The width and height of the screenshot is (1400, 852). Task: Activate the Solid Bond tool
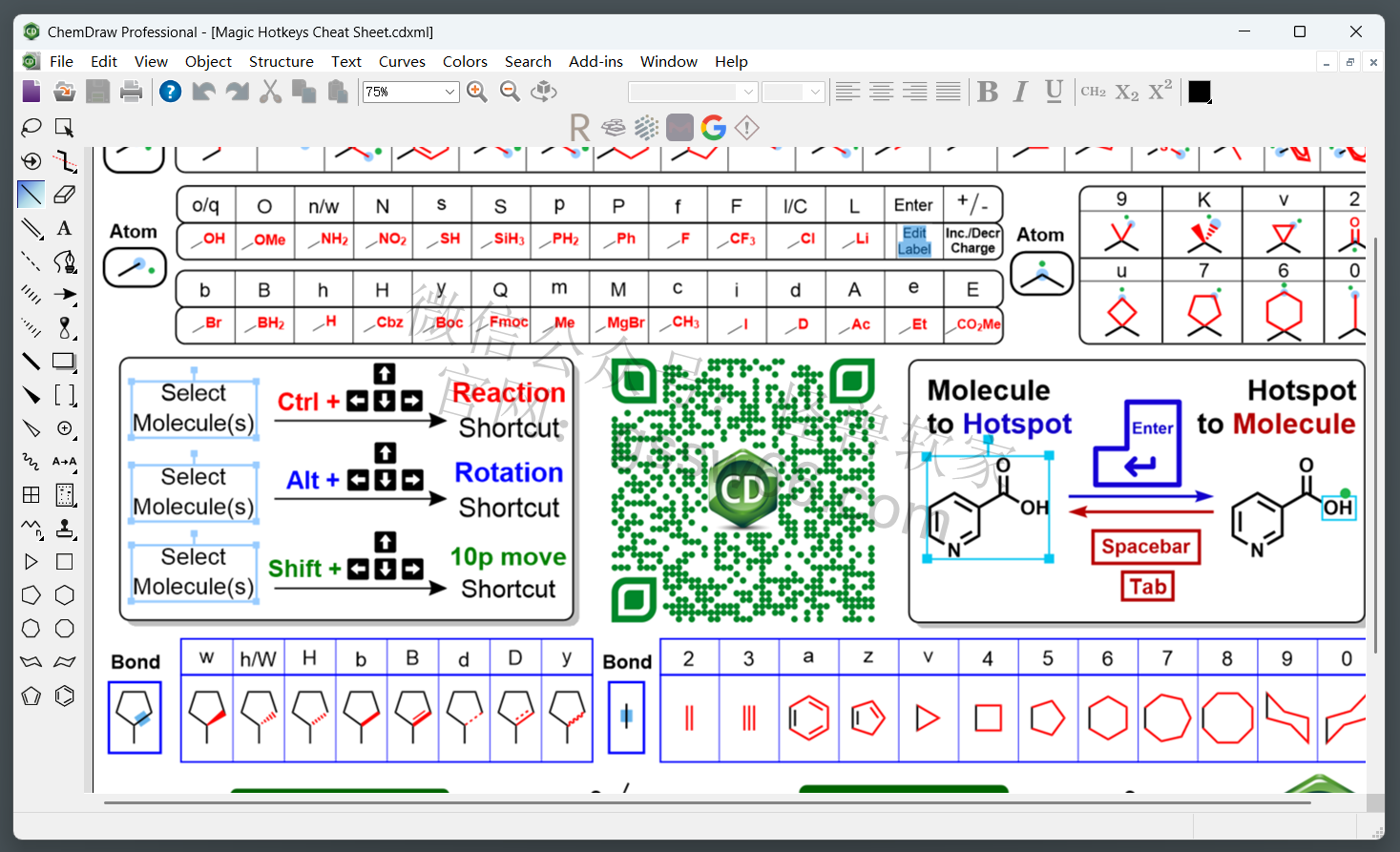[31, 194]
